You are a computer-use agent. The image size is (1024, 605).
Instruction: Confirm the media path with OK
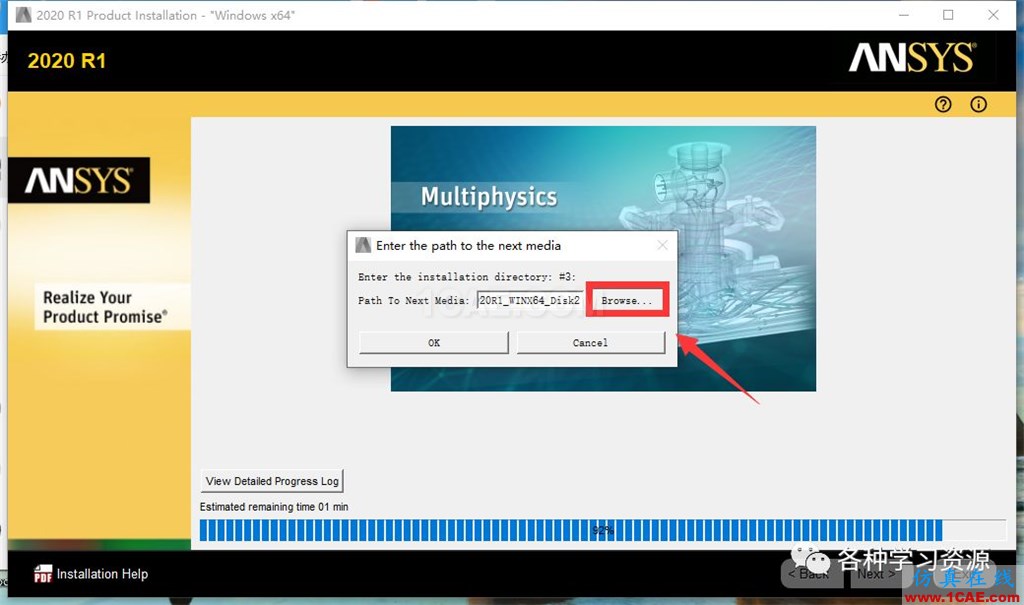[434, 342]
